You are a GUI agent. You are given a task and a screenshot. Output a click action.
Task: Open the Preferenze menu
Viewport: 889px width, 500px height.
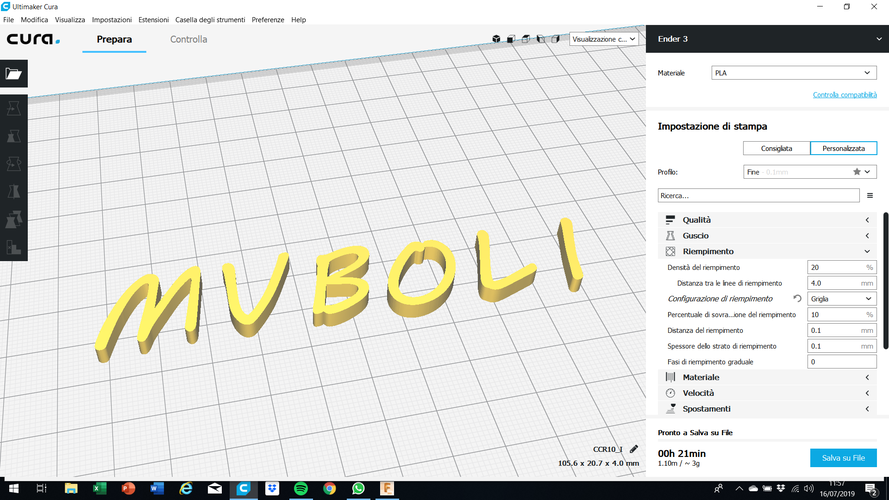pyautogui.click(x=268, y=20)
